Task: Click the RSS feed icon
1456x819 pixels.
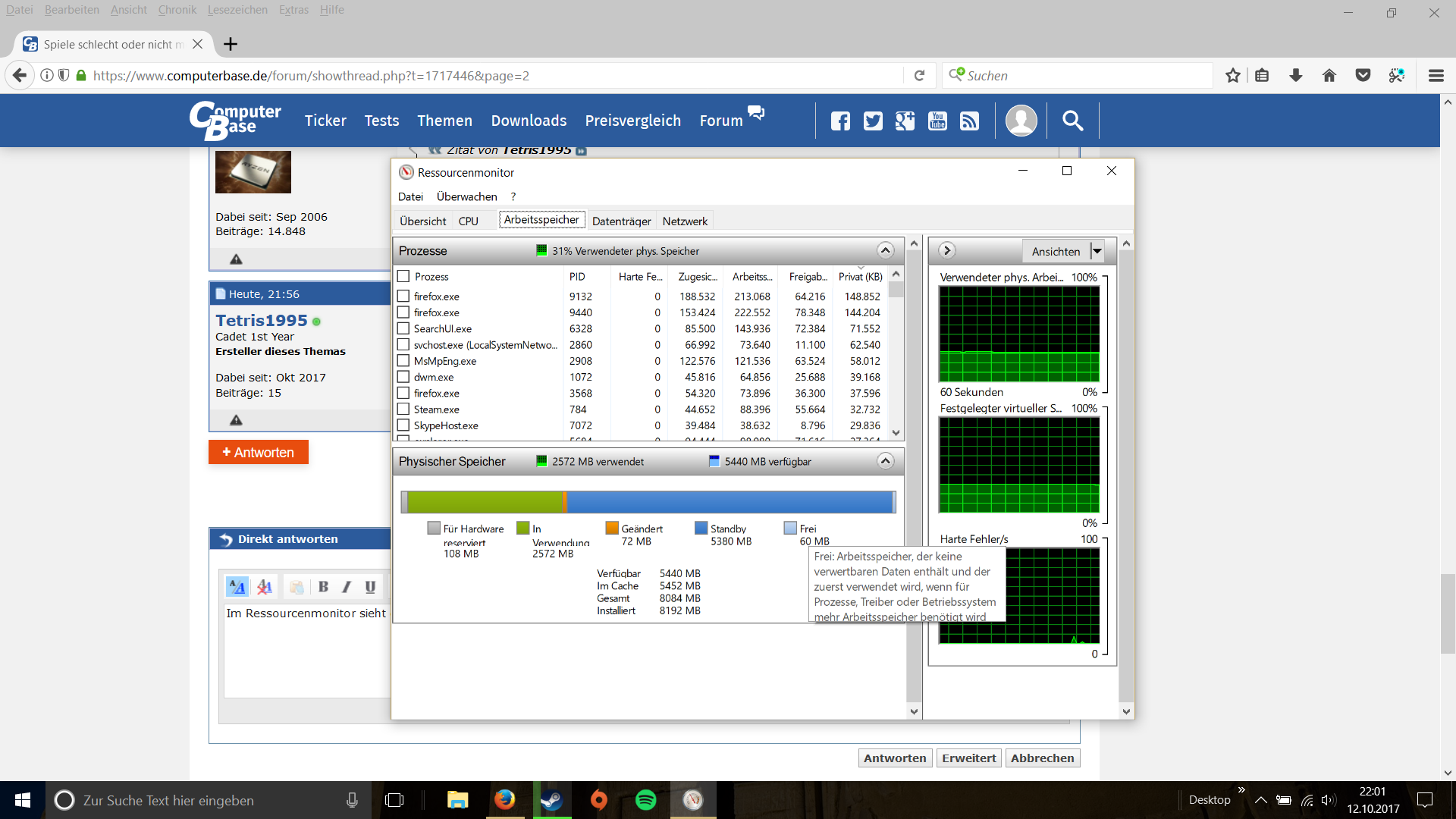Action: pos(969,121)
